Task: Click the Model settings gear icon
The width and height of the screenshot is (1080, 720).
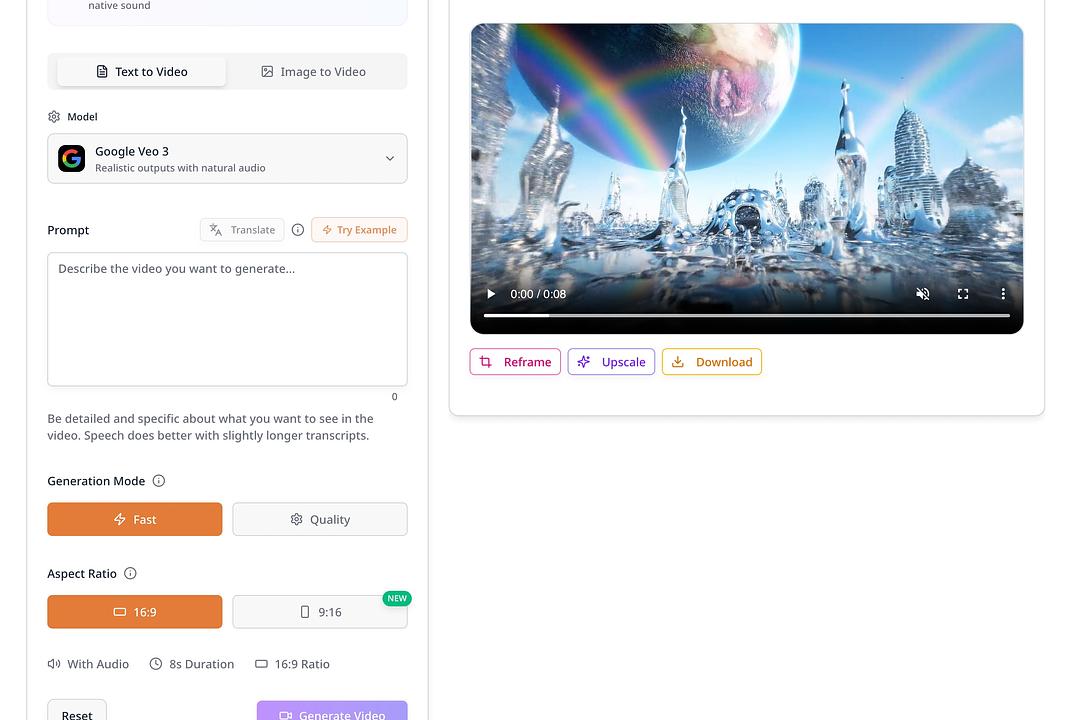Action: [x=54, y=116]
